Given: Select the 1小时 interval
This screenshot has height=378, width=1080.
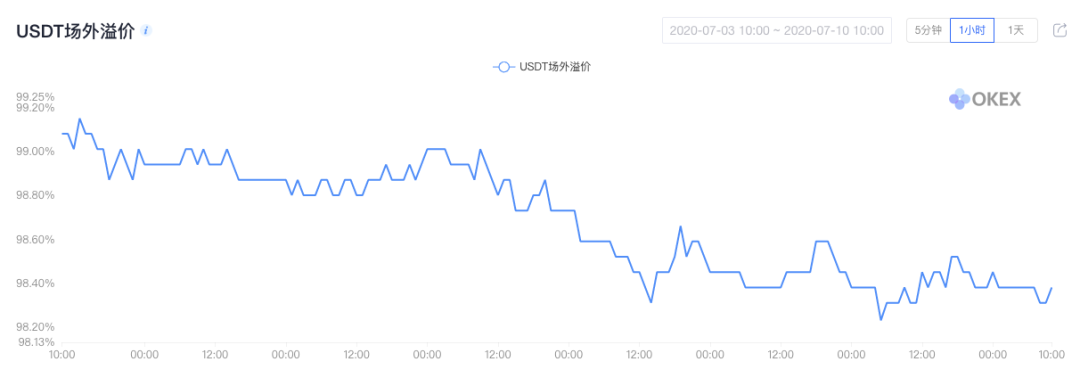Looking at the screenshot, I should 972,30.
